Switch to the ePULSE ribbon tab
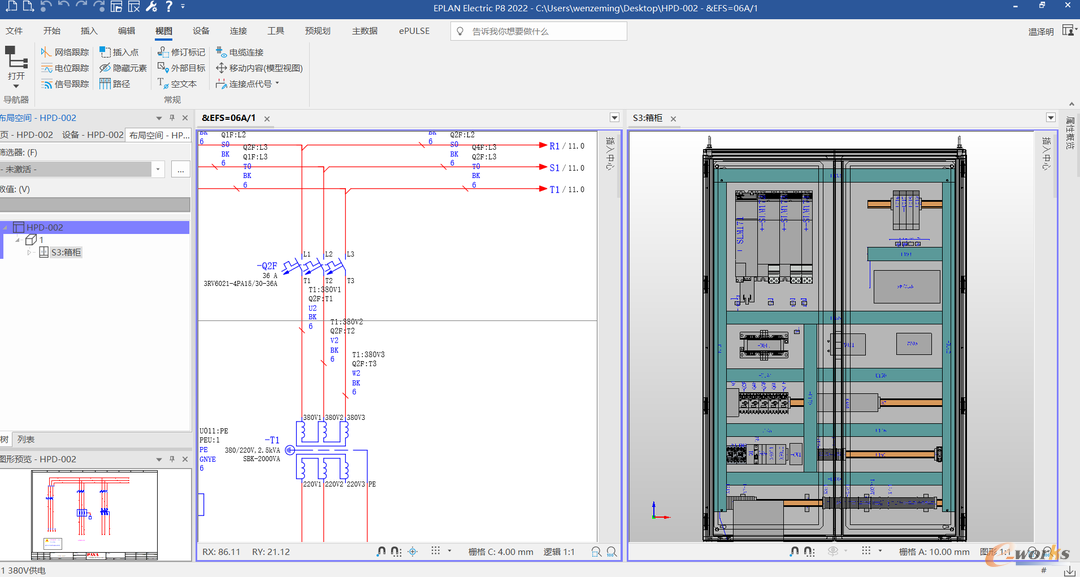1080x577 pixels. point(414,31)
